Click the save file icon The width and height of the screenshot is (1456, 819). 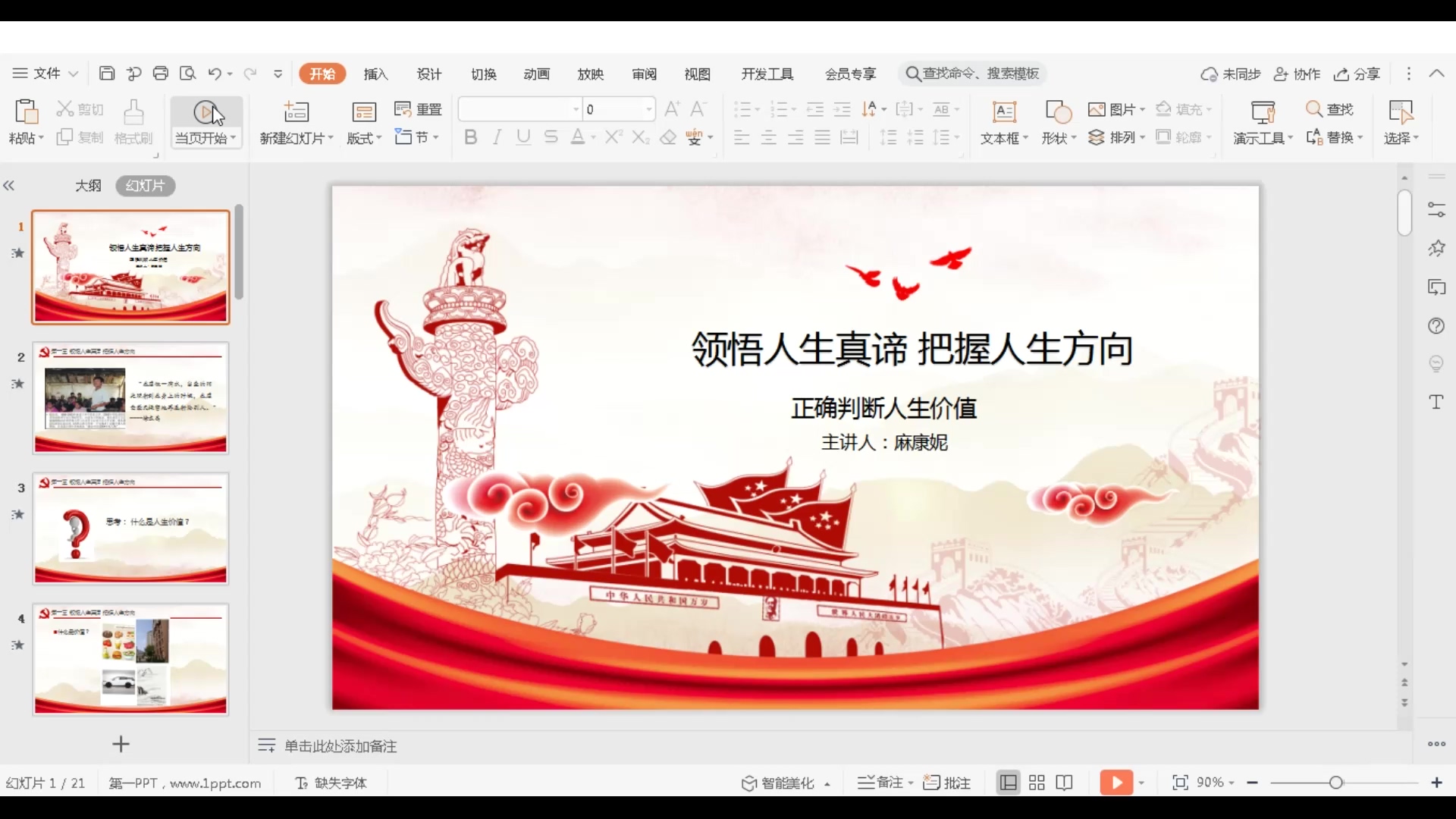coord(107,74)
